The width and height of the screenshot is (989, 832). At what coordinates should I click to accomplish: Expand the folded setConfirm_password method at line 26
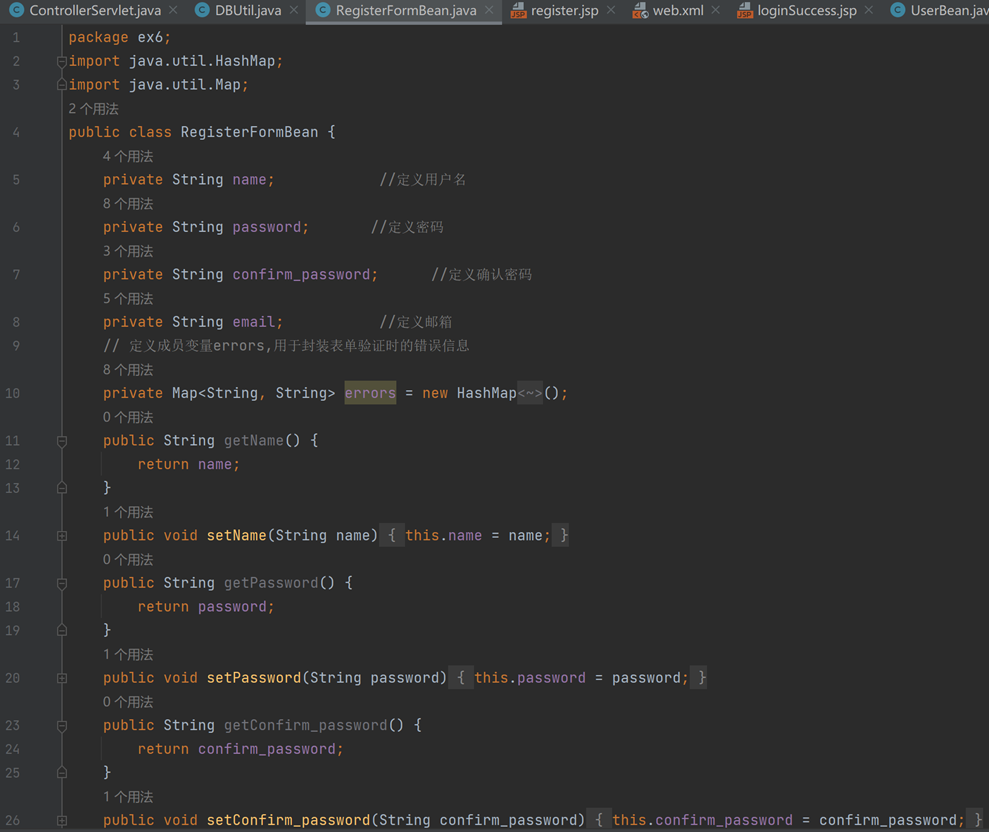pyautogui.click(x=62, y=820)
